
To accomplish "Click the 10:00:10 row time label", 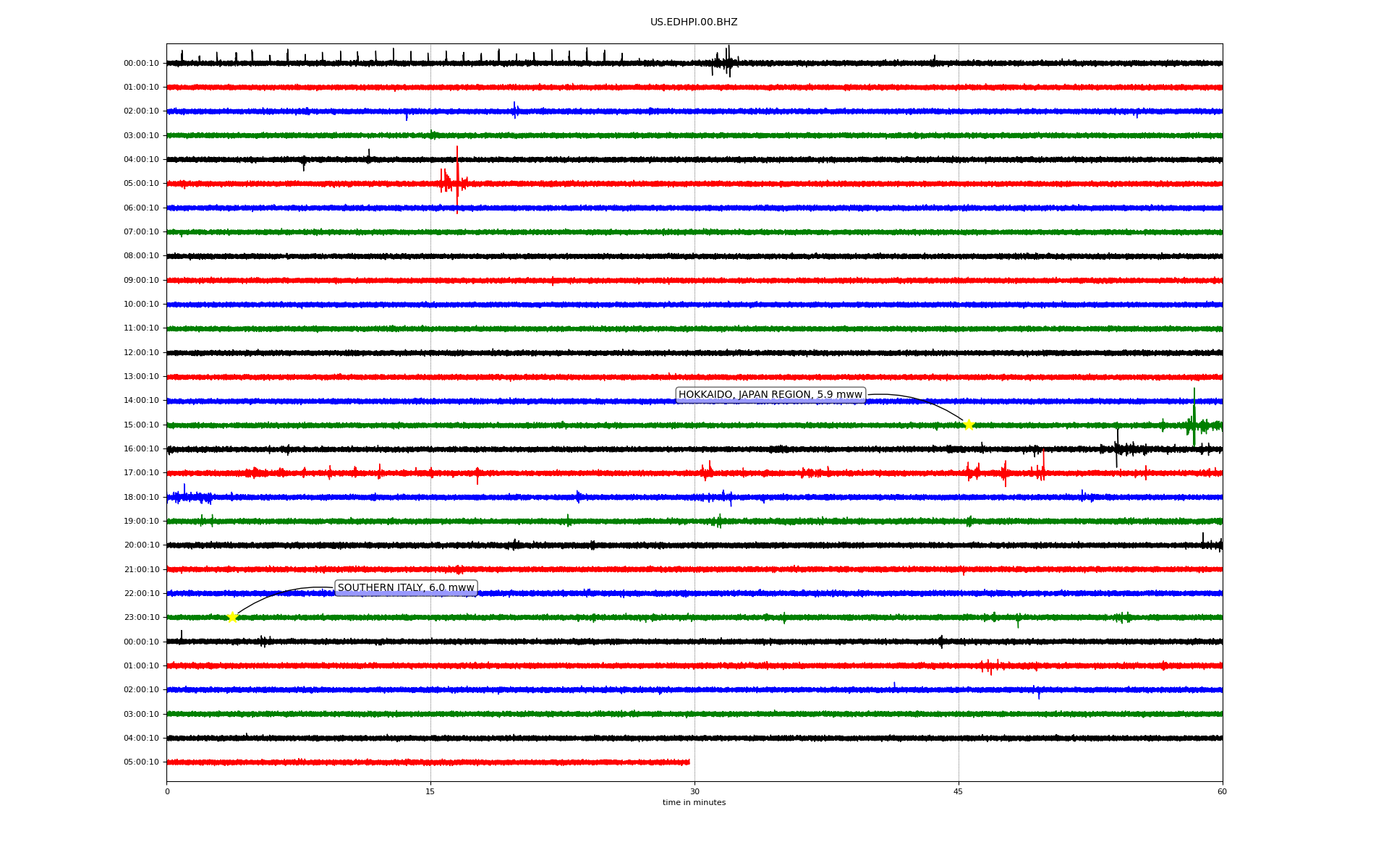I will point(141,305).
